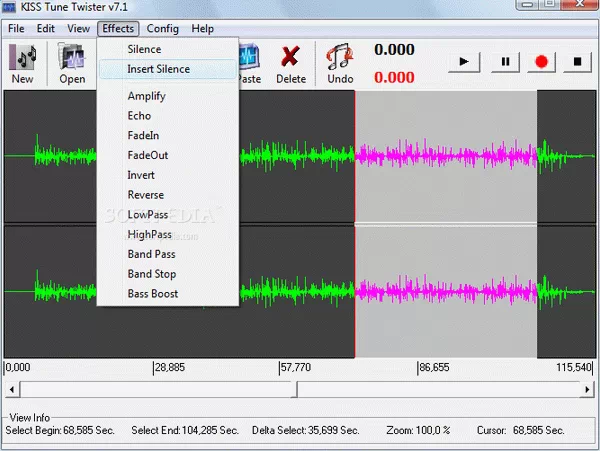Viewport: 600px width, 451px height.
Task: Click the Open file toolbar icon
Action: (72, 57)
